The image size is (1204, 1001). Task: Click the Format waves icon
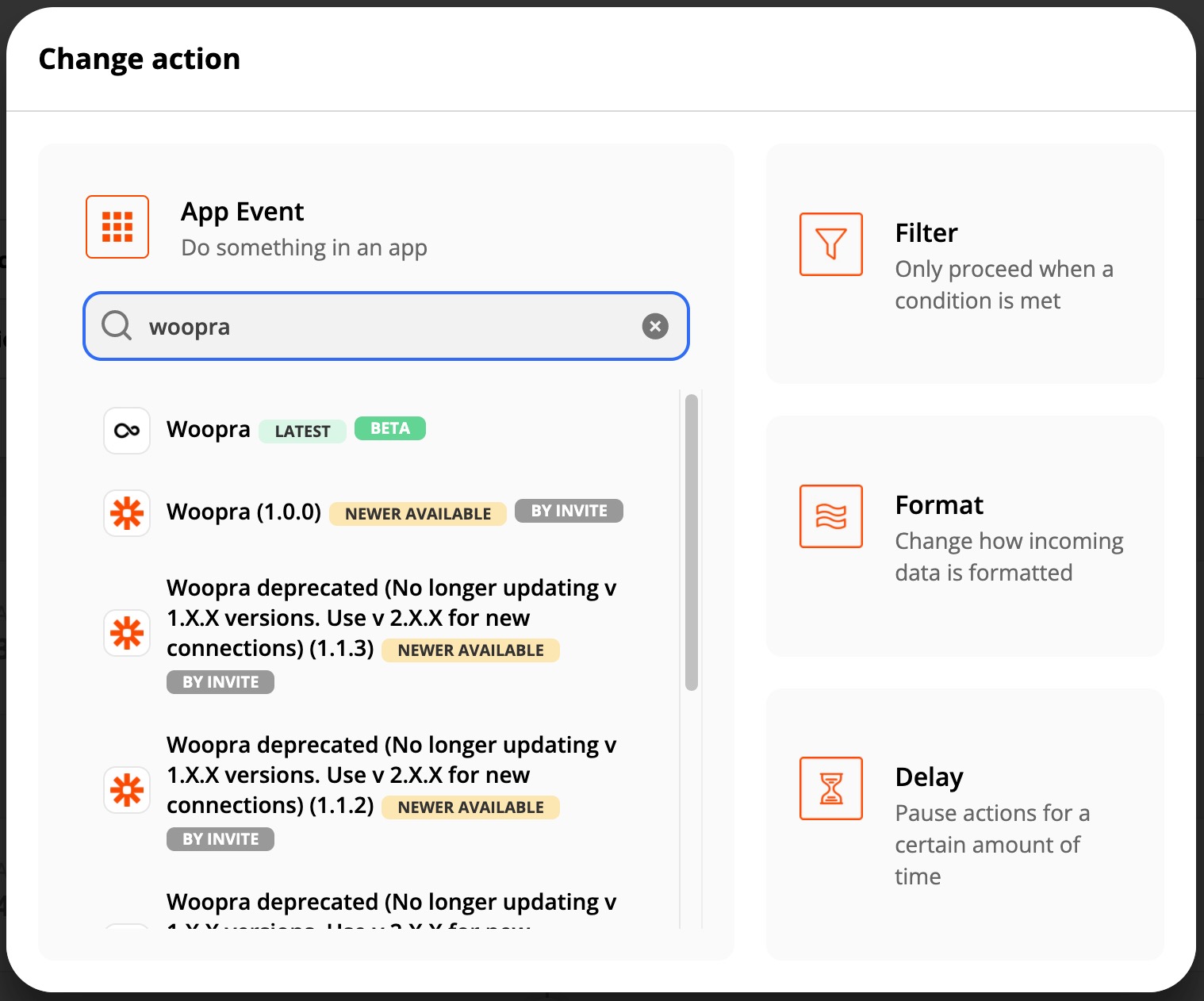point(830,516)
